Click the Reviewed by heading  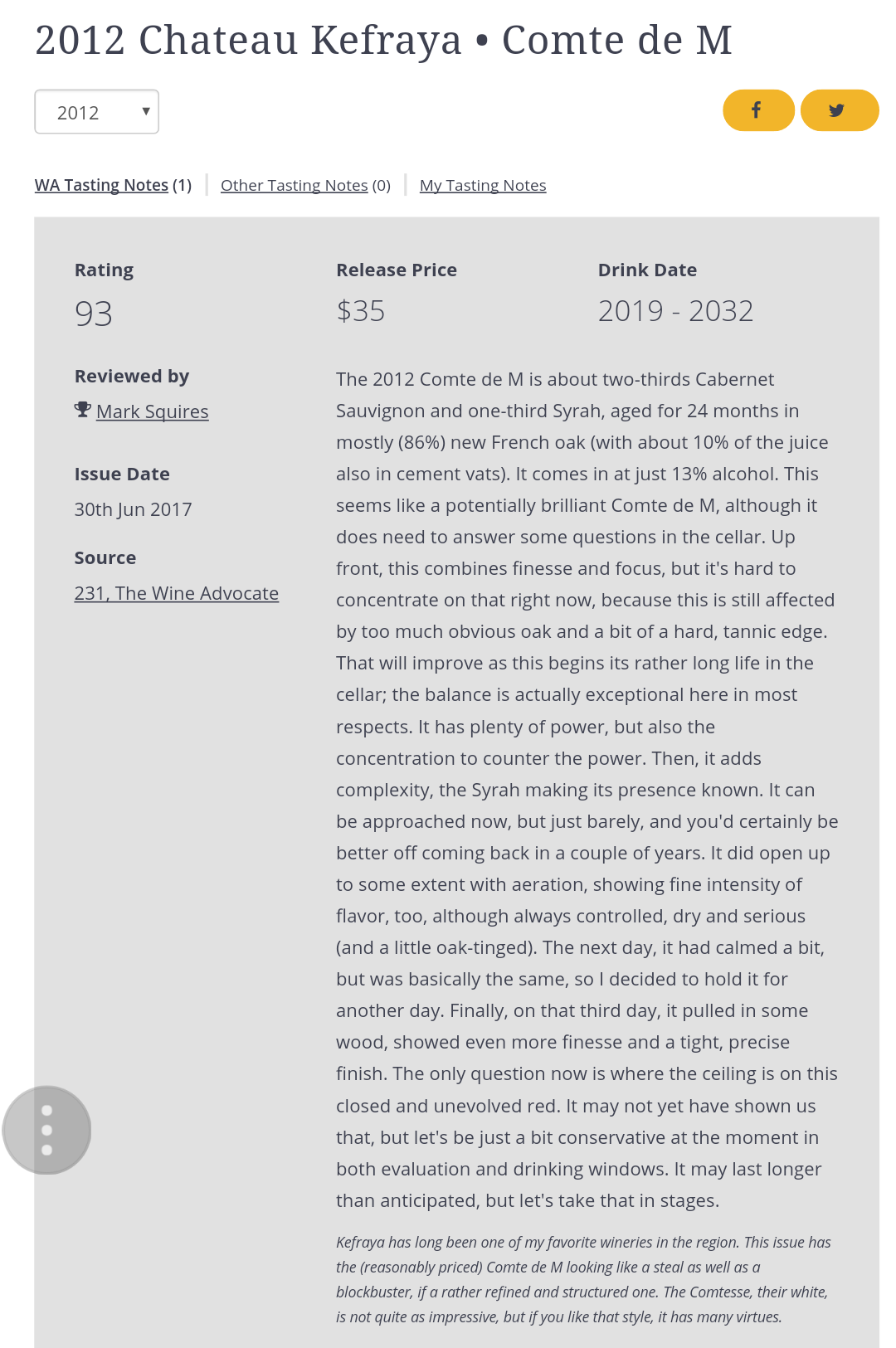pos(132,376)
